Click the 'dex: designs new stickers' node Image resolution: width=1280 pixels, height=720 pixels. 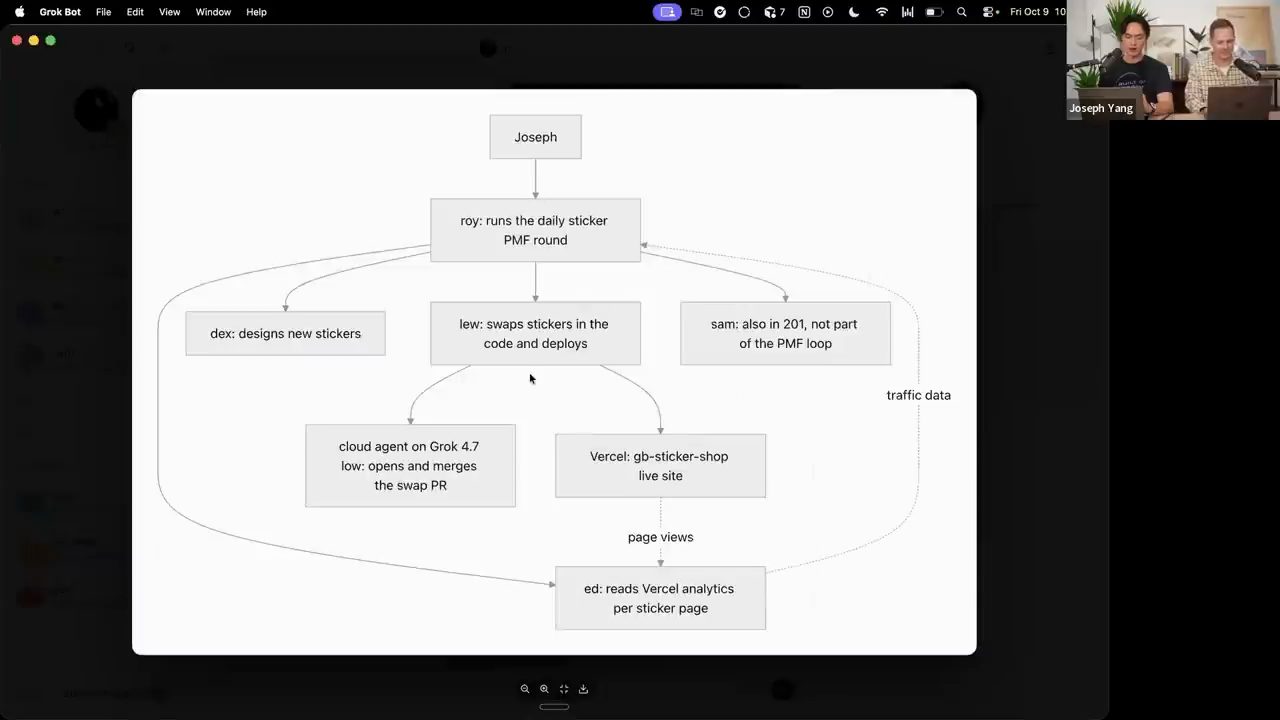(285, 333)
